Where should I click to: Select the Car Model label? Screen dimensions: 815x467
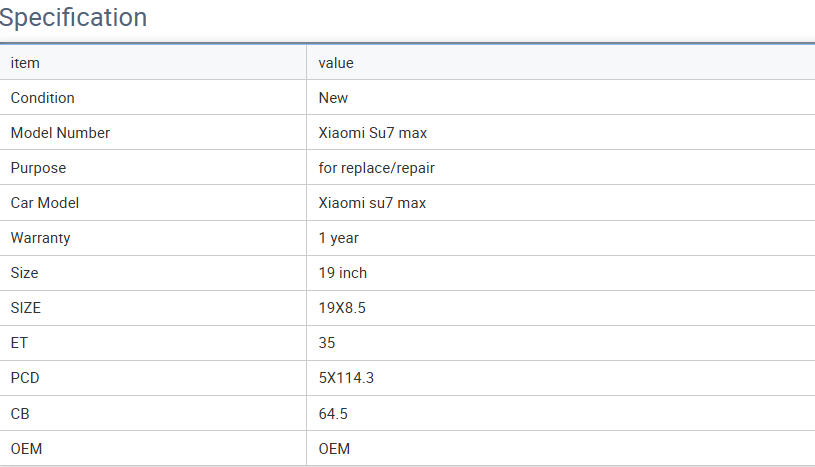tap(44, 203)
